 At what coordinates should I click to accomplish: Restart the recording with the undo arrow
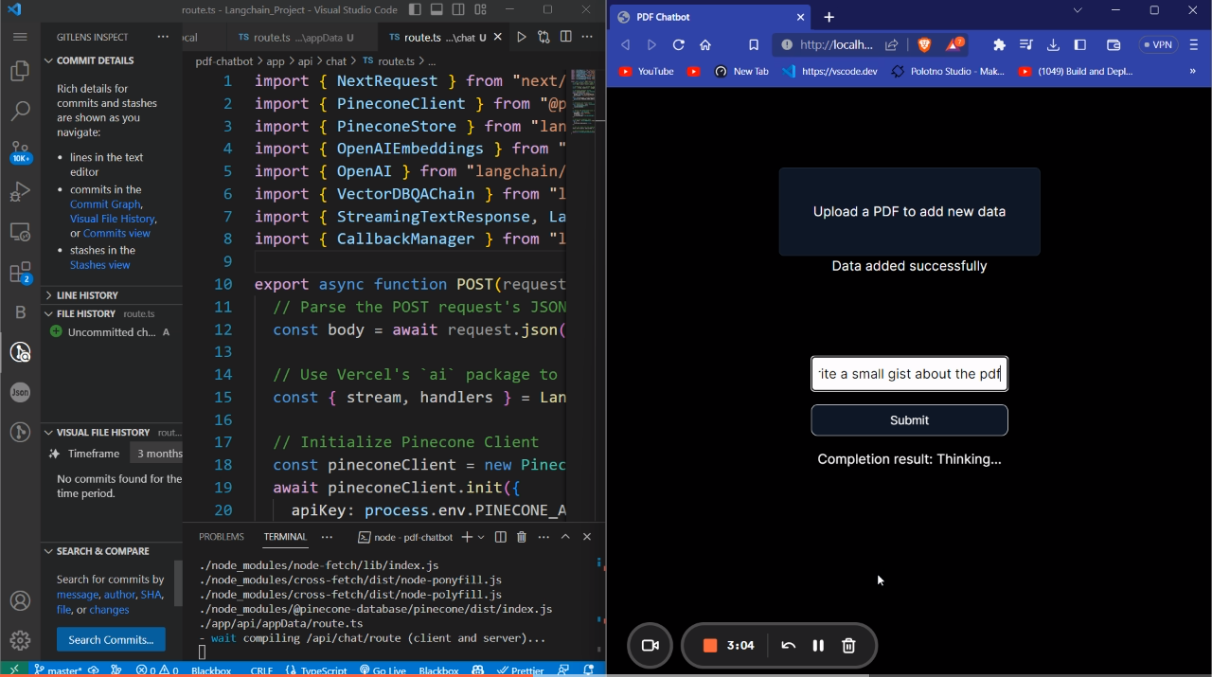coord(788,646)
